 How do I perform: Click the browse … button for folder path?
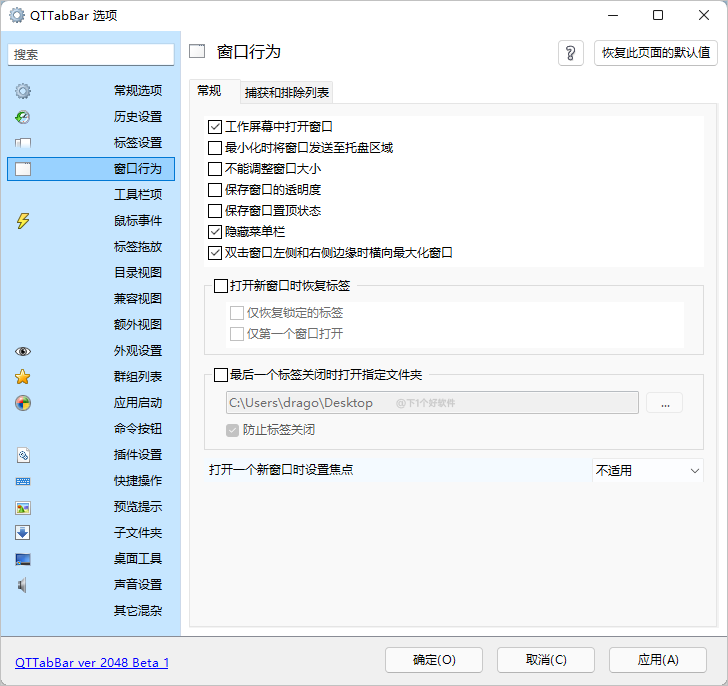click(665, 403)
